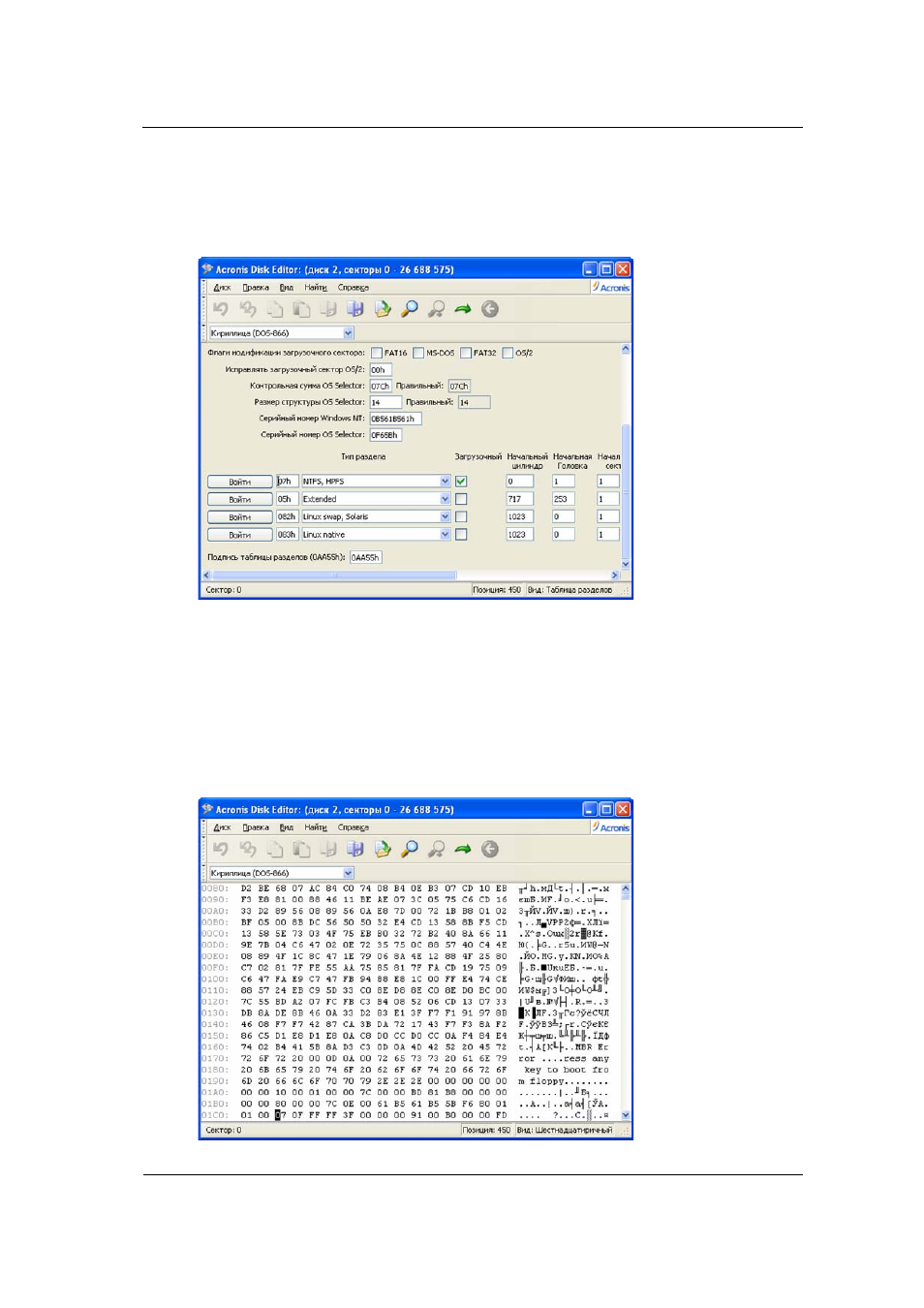Image resolution: width=924 pixels, height=1308 pixels.
Task: Click read-from-file folder icon in upper window
Action: (x=383, y=309)
